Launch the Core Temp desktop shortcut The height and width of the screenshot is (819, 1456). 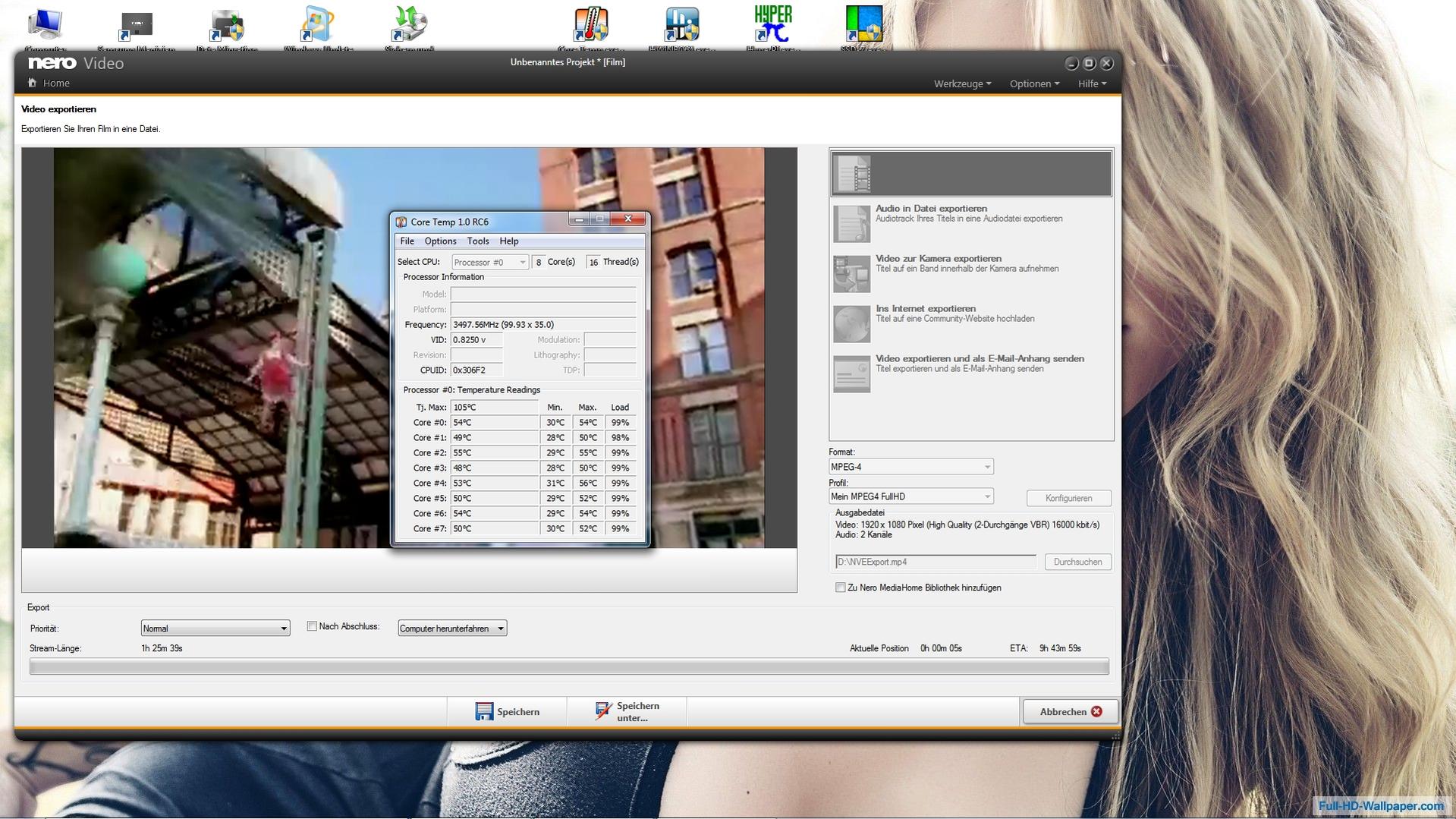point(591,27)
